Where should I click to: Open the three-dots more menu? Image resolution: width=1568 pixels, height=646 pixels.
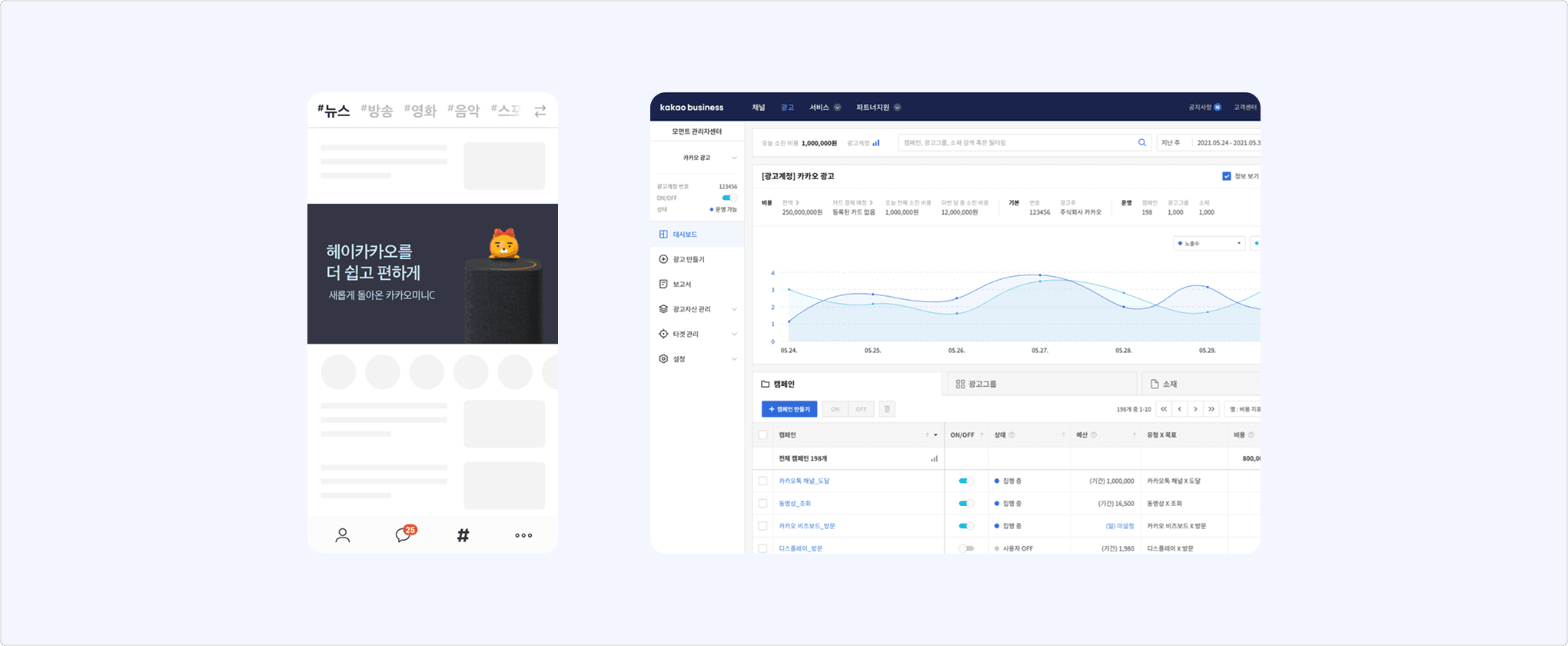click(x=523, y=535)
